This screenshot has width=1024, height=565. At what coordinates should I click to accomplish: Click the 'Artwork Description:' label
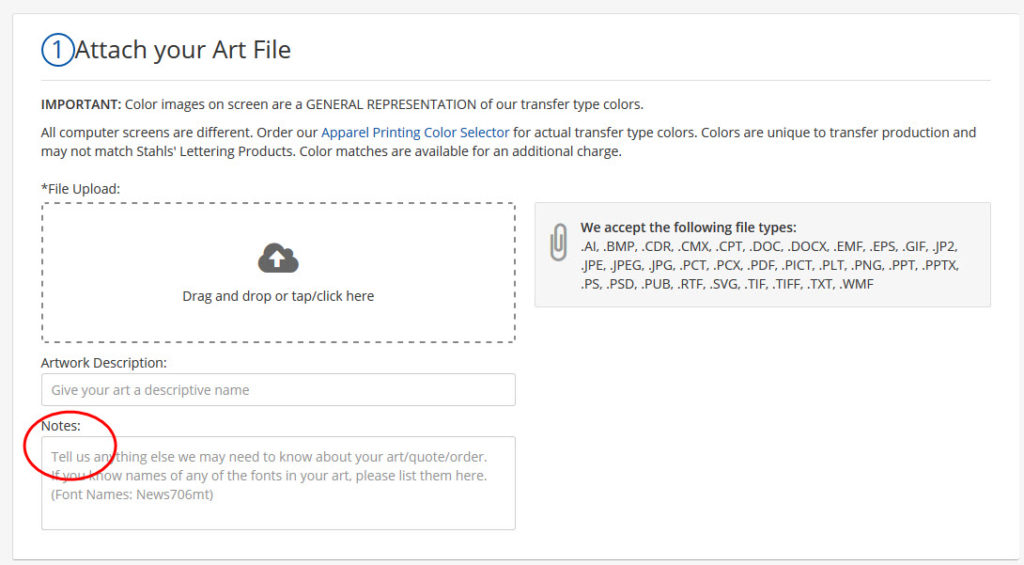(104, 363)
